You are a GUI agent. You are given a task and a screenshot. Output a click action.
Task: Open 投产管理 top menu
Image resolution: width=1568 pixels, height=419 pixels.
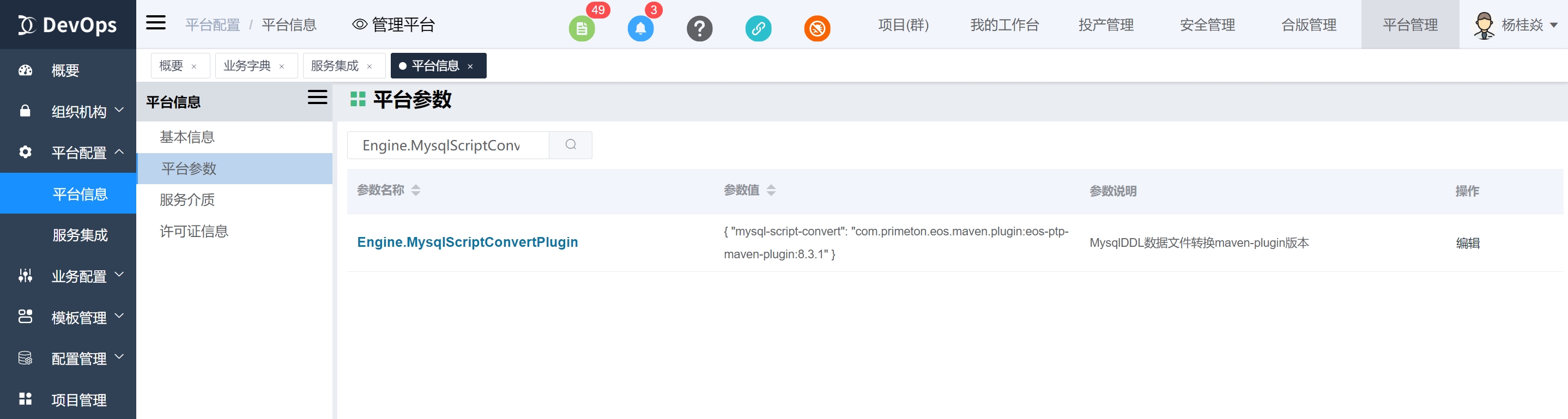1106,25
